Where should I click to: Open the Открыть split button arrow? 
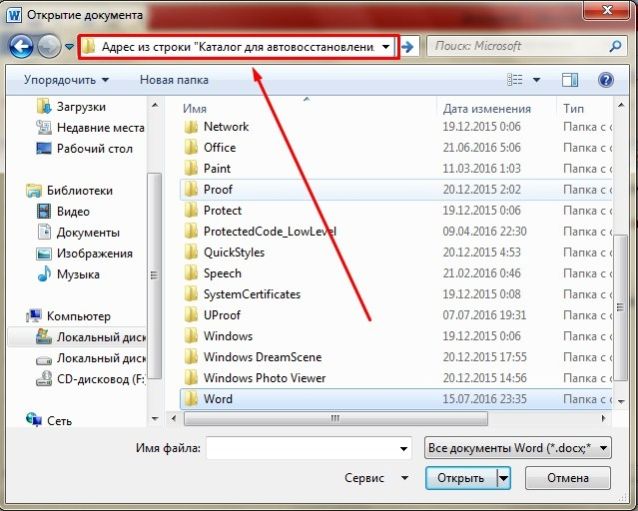(x=504, y=478)
